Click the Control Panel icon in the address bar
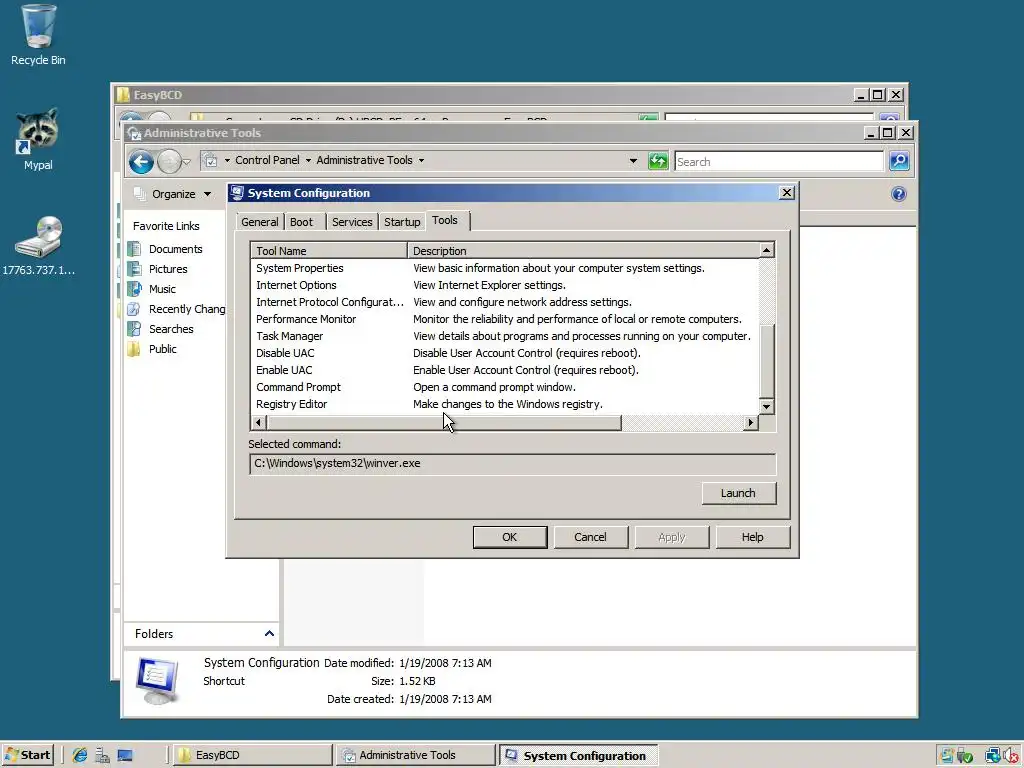Viewport: 1024px width, 768px height. [210, 160]
